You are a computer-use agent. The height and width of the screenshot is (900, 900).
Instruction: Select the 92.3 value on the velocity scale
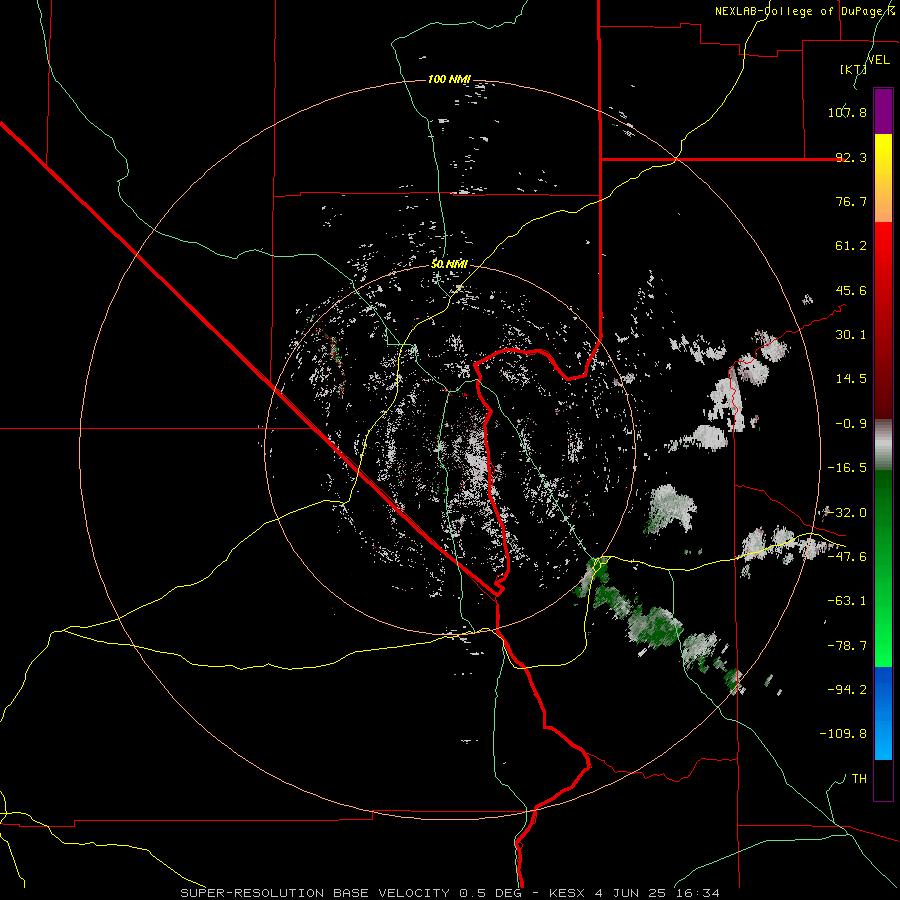[x=851, y=157]
